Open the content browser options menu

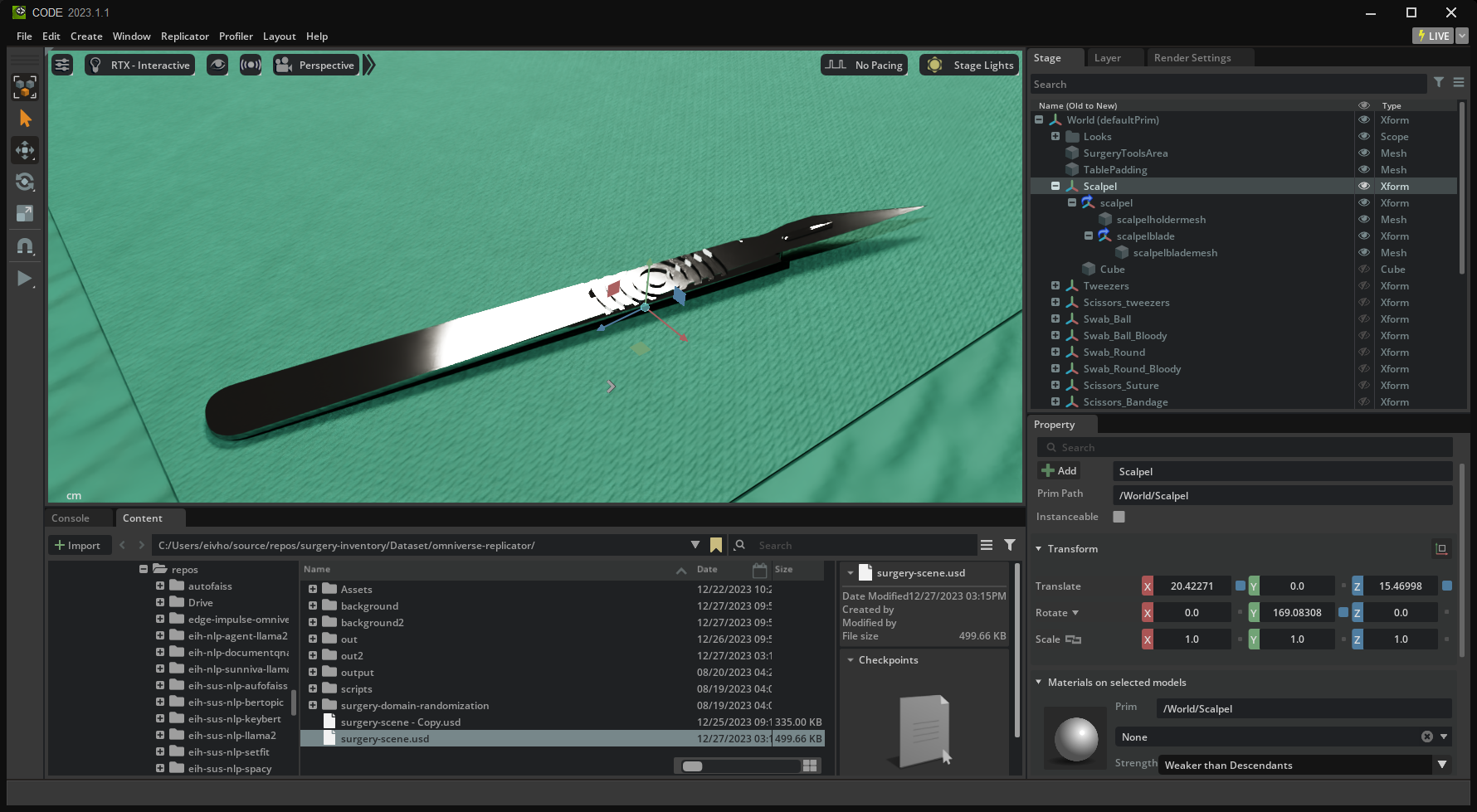[x=986, y=545]
